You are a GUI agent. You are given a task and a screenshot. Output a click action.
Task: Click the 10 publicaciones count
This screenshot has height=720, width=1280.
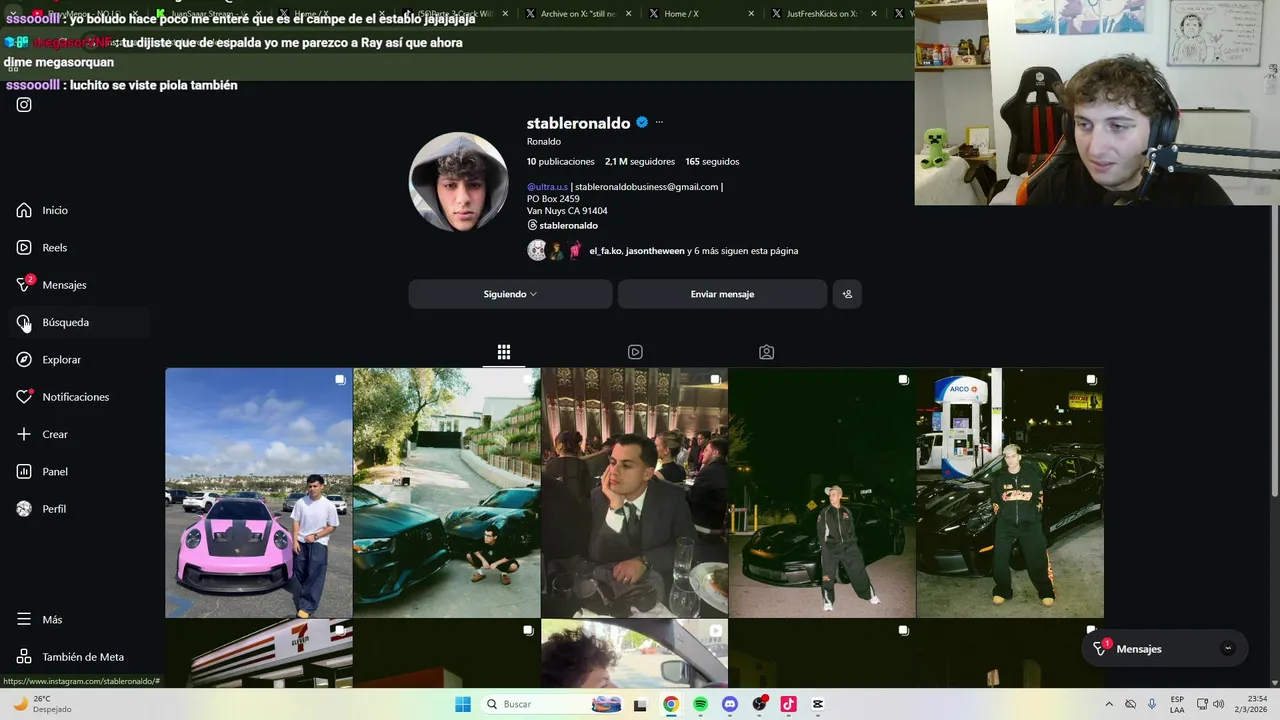(x=561, y=161)
